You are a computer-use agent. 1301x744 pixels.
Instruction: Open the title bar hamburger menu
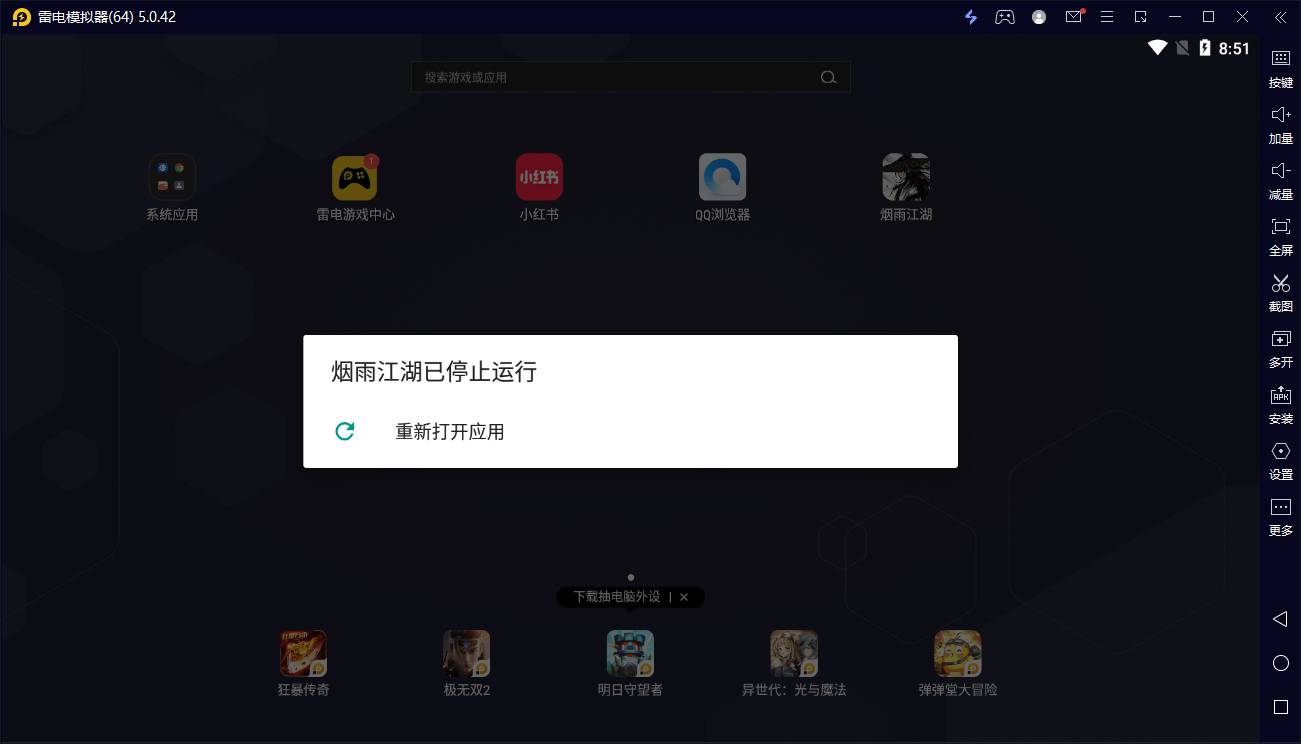click(x=1107, y=17)
